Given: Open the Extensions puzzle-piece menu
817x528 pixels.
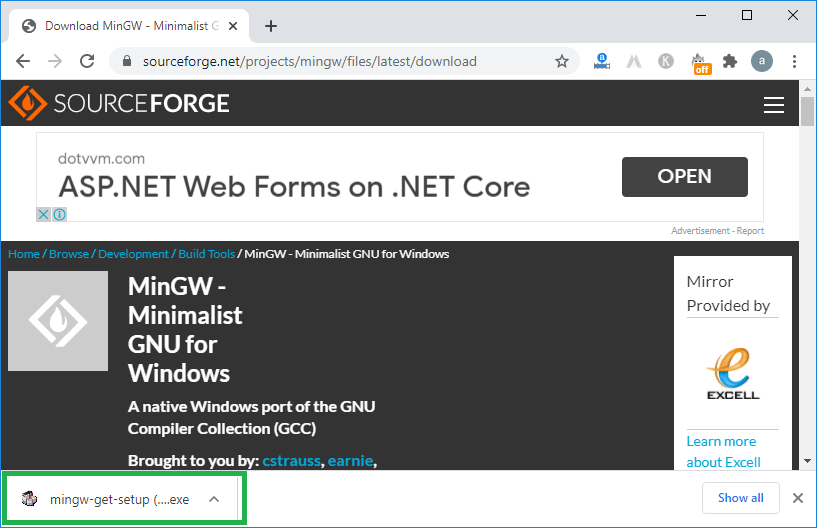Looking at the screenshot, I should point(730,62).
